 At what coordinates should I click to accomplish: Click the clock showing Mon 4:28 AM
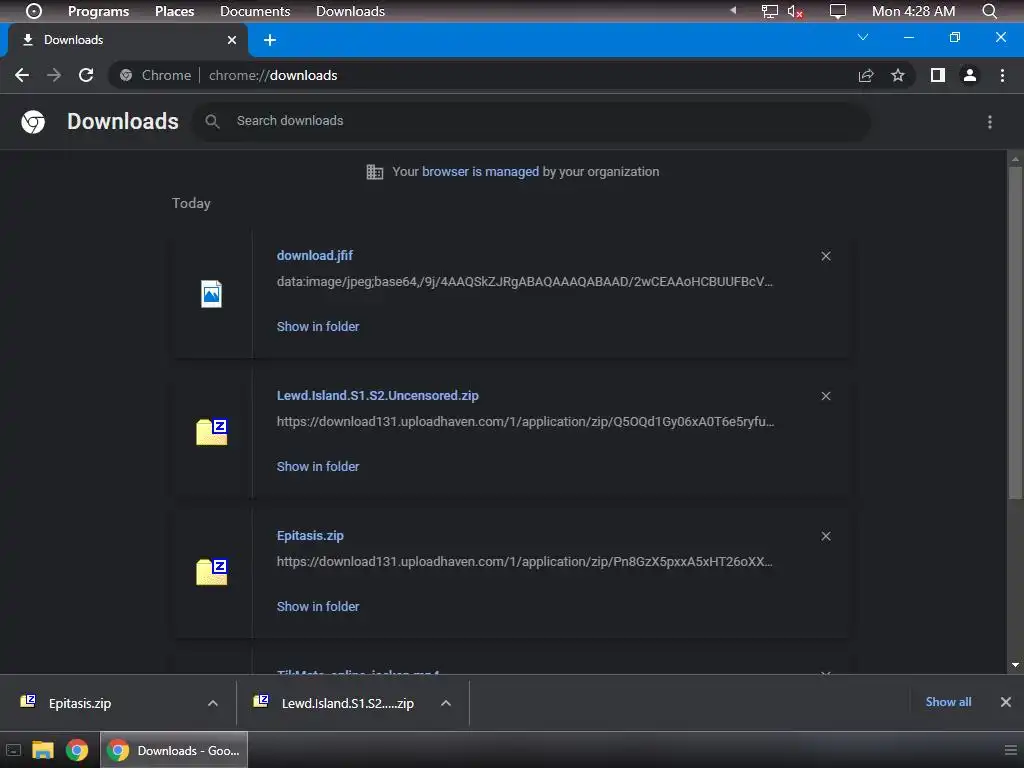coord(913,11)
